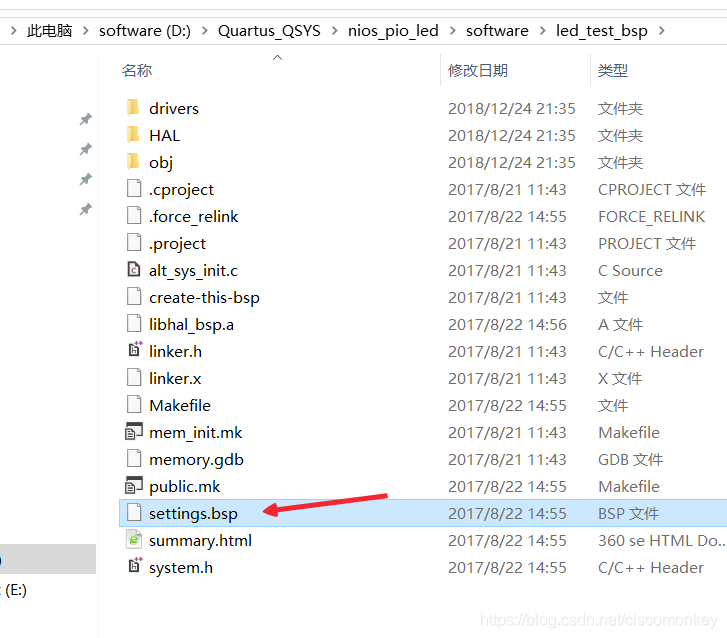The width and height of the screenshot is (727, 638).
Task: Select linker.h file name
Action: pyautogui.click(x=175, y=351)
